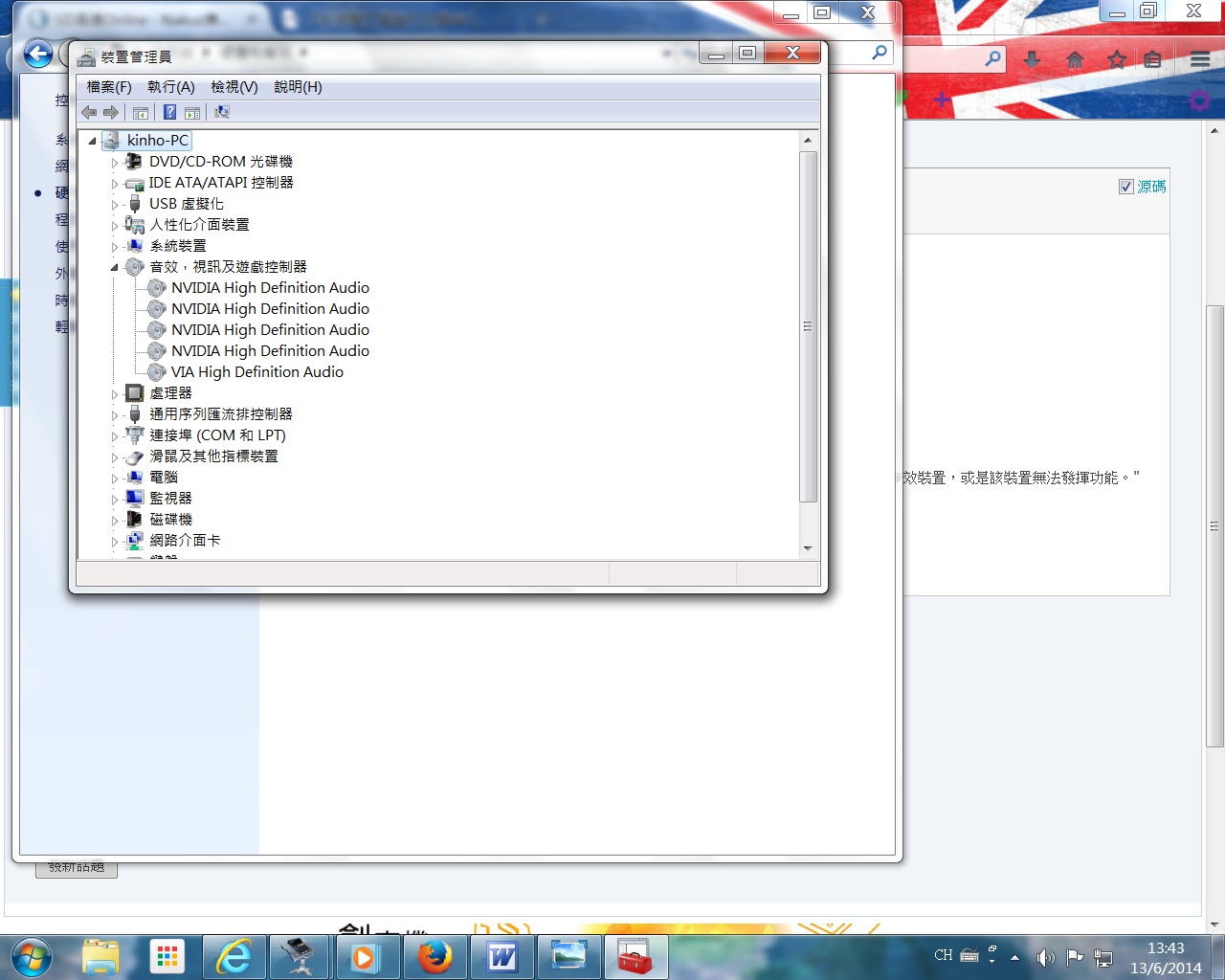Expand the DVD/CD-ROM 光碟機 category
Image resolution: width=1225 pixels, height=980 pixels.
[115, 163]
